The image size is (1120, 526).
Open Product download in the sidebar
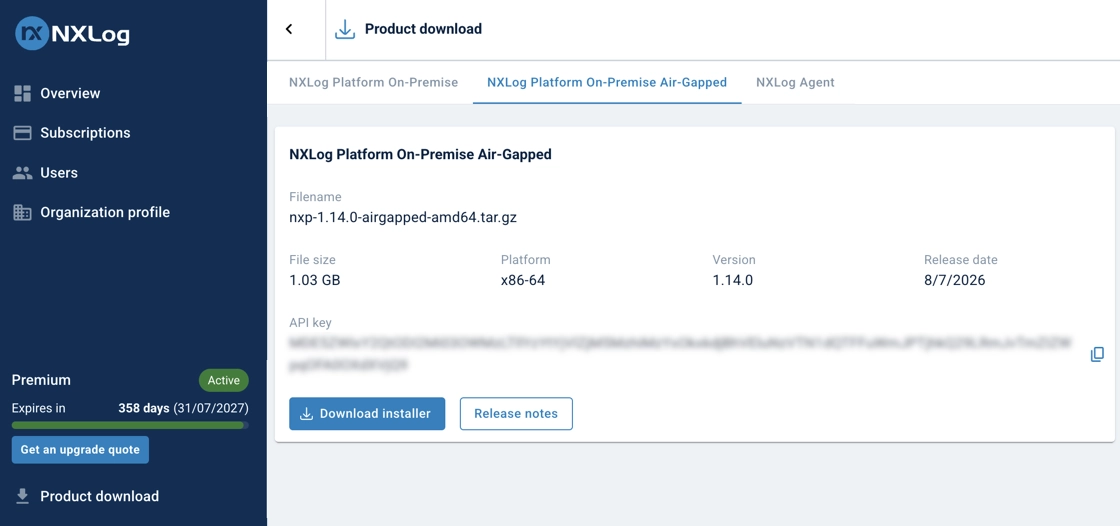99,496
